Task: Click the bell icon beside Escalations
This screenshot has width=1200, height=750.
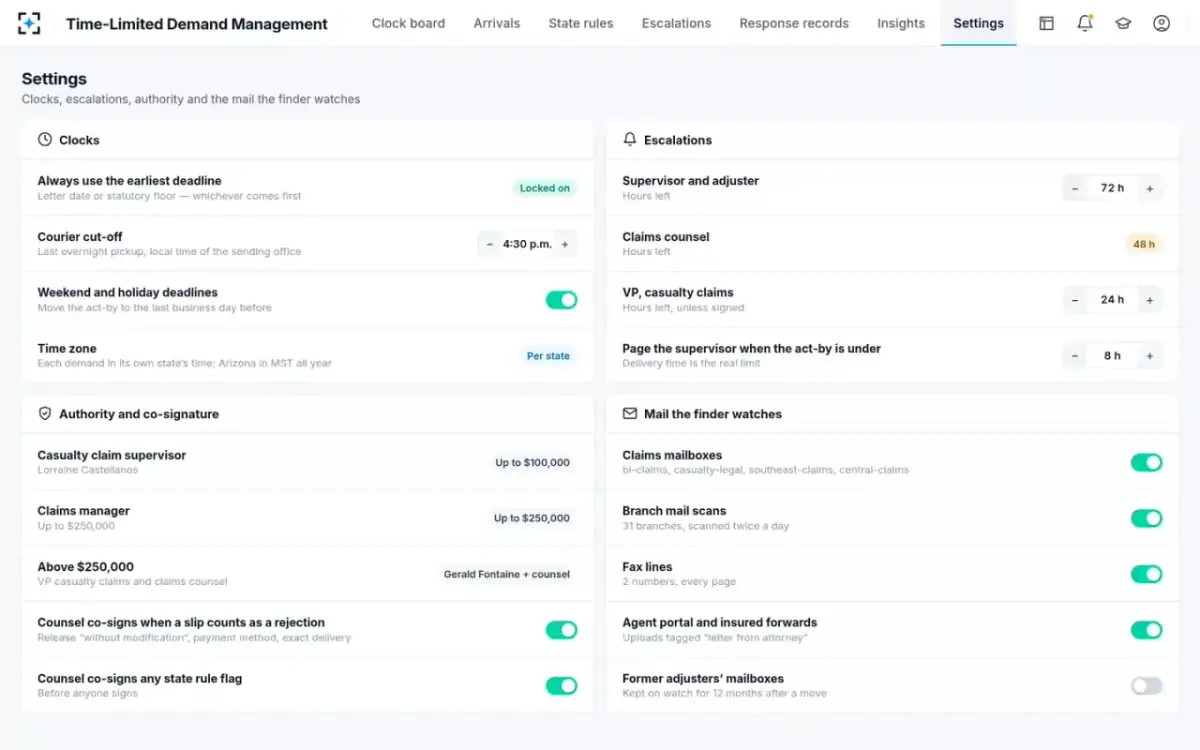Action: (x=630, y=140)
